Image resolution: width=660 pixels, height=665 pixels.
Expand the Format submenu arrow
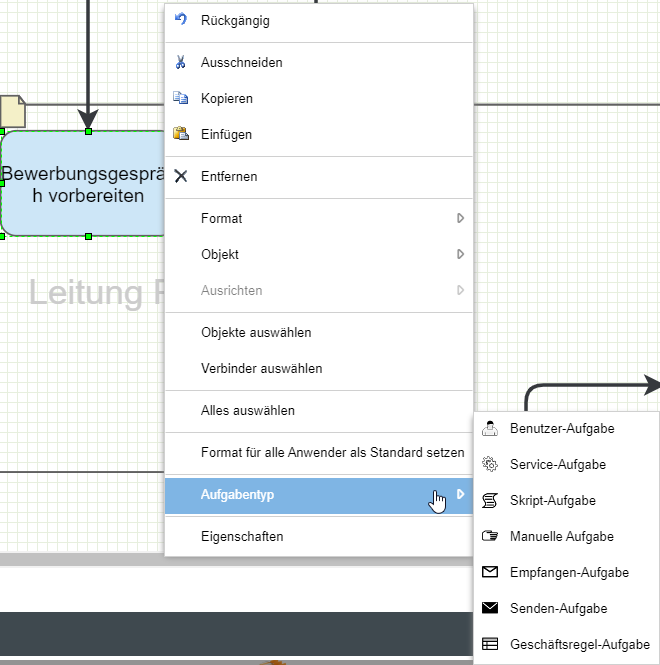(x=460, y=218)
